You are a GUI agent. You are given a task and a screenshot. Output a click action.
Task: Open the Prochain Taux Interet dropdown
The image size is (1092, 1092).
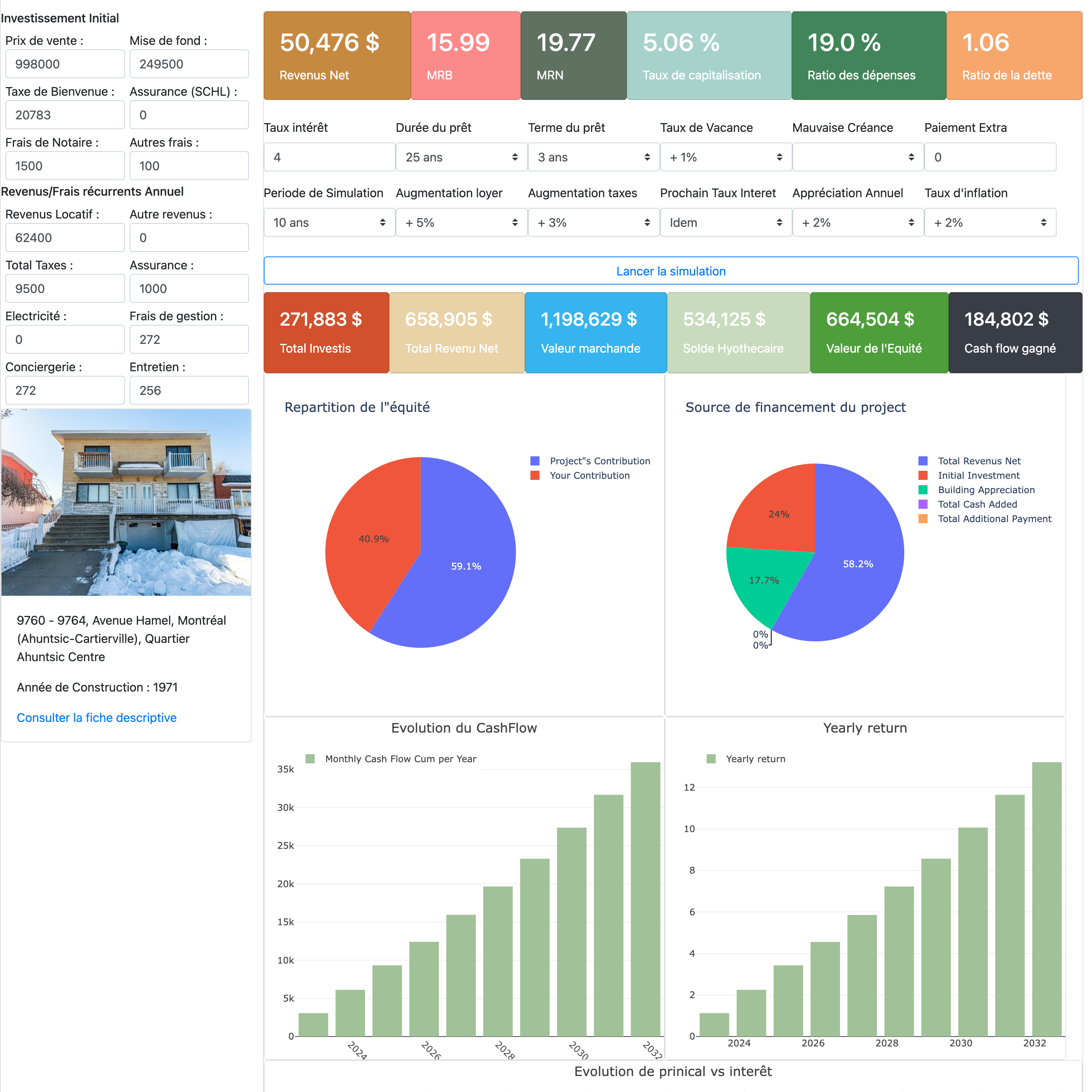[x=726, y=222]
